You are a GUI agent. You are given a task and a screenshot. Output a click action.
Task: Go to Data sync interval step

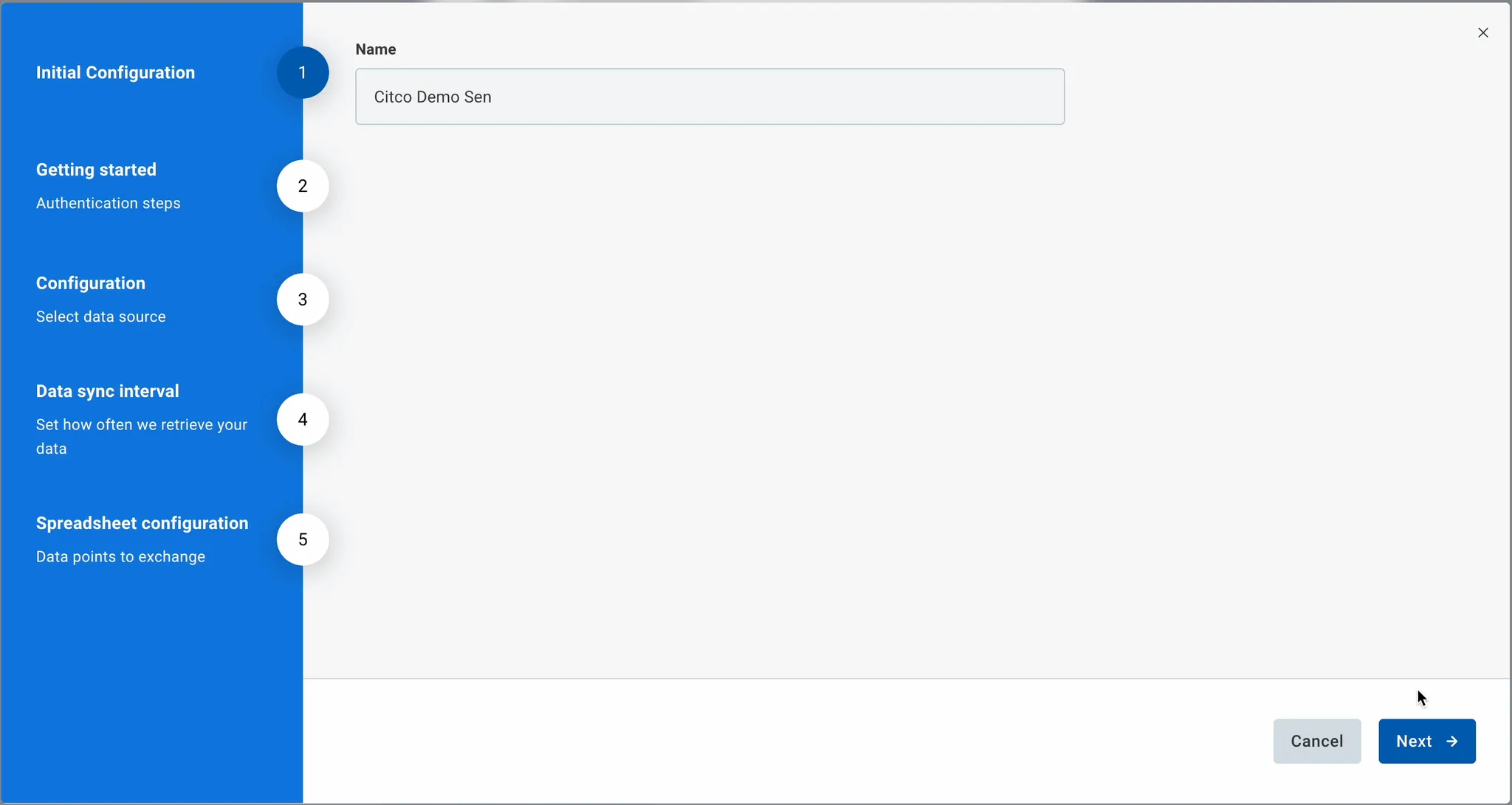[x=108, y=391]
